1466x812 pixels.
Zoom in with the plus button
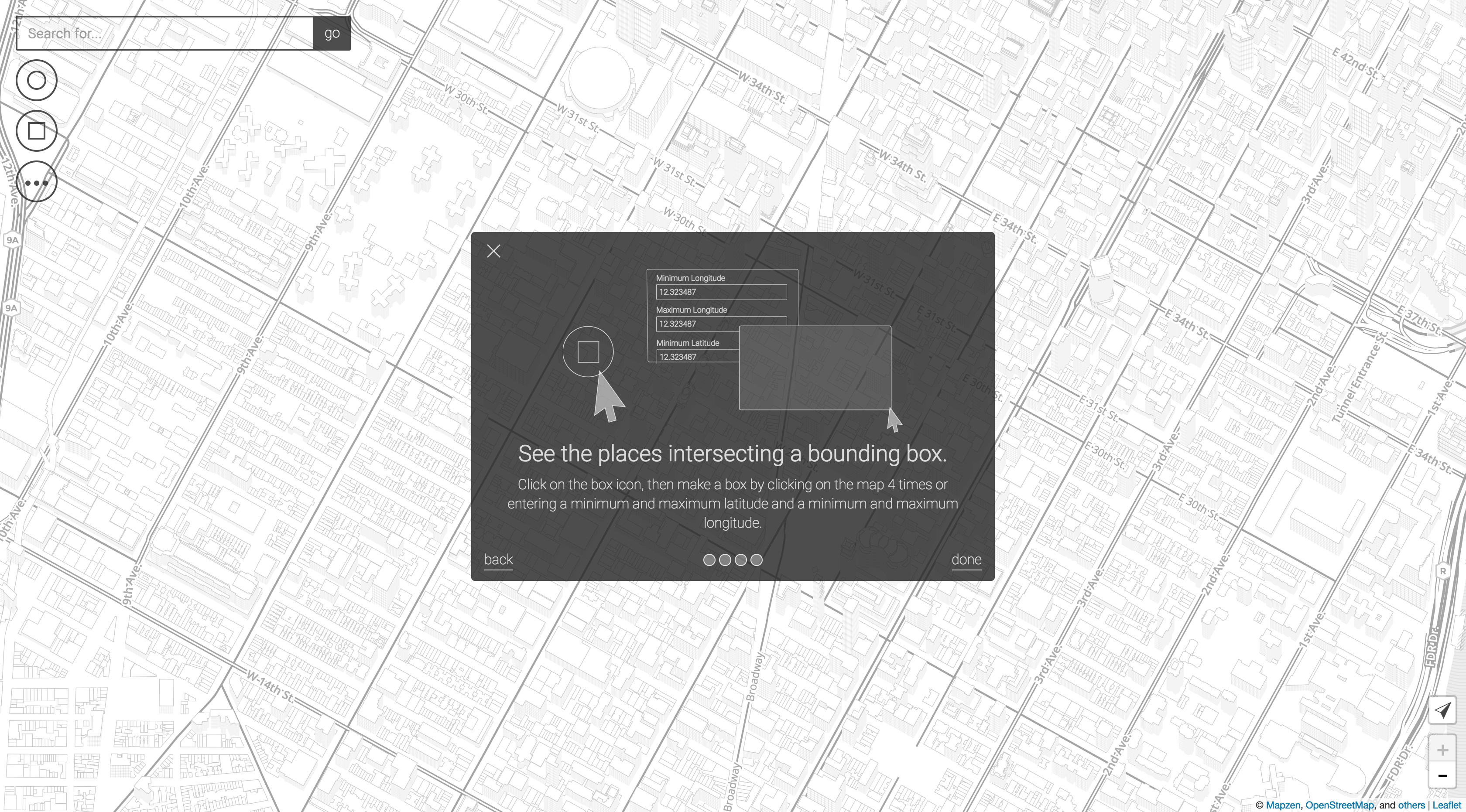pyautogui.click(x=1442, y=750)
